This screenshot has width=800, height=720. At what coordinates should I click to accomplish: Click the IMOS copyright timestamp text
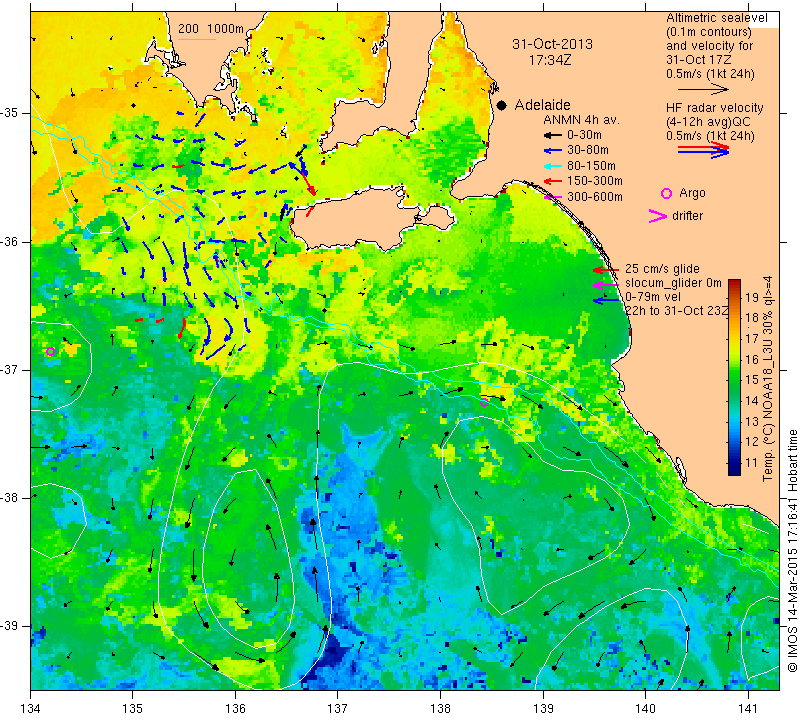tap(792, 551)
